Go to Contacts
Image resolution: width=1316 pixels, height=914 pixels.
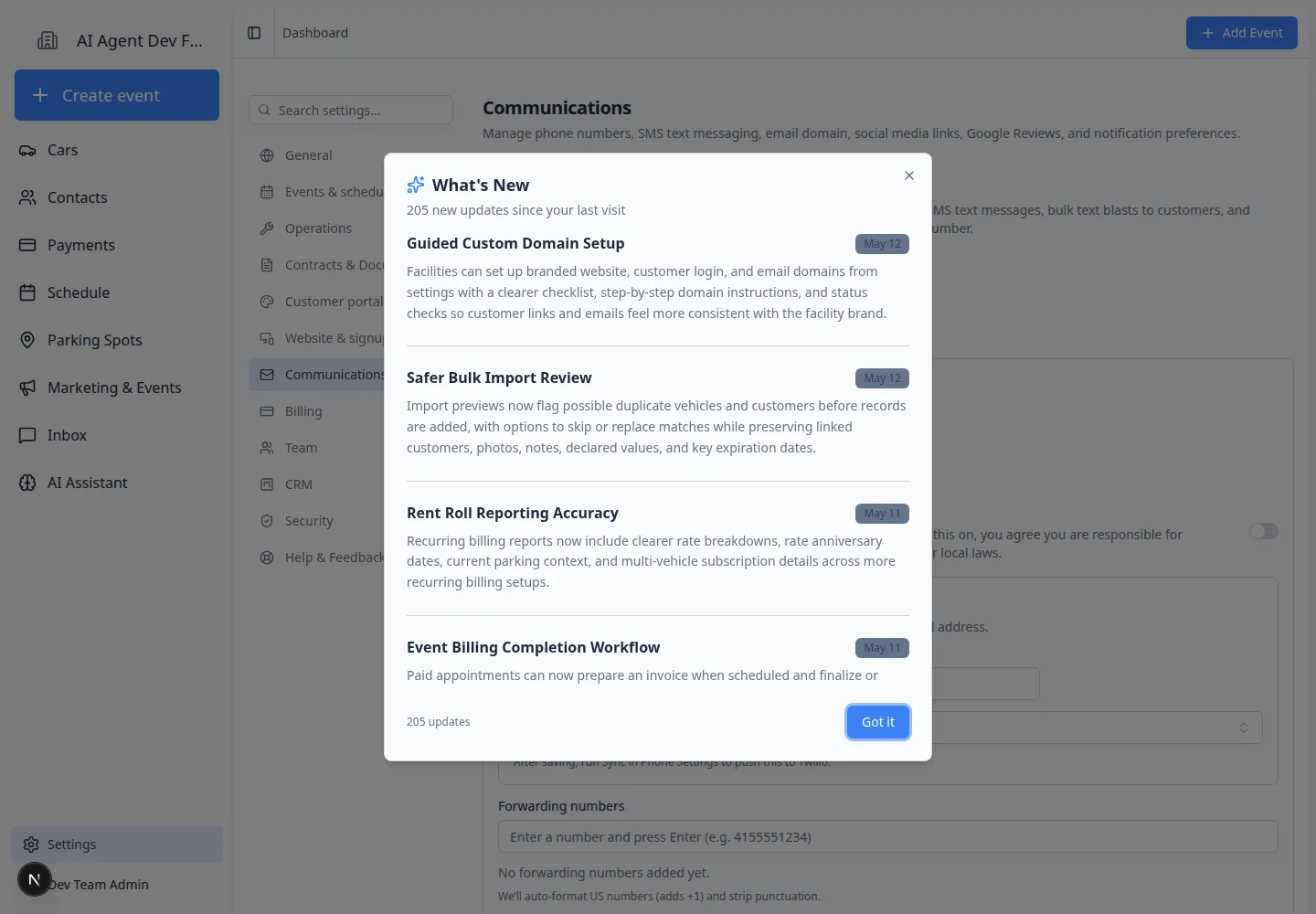pos(117,197)
